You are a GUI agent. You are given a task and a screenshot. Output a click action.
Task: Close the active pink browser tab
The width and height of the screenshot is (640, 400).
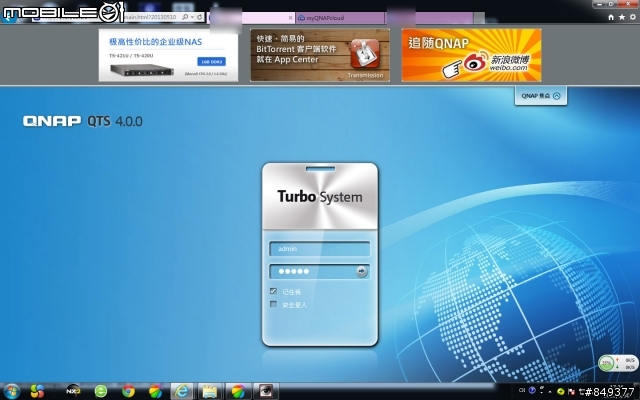click(290, 18)
